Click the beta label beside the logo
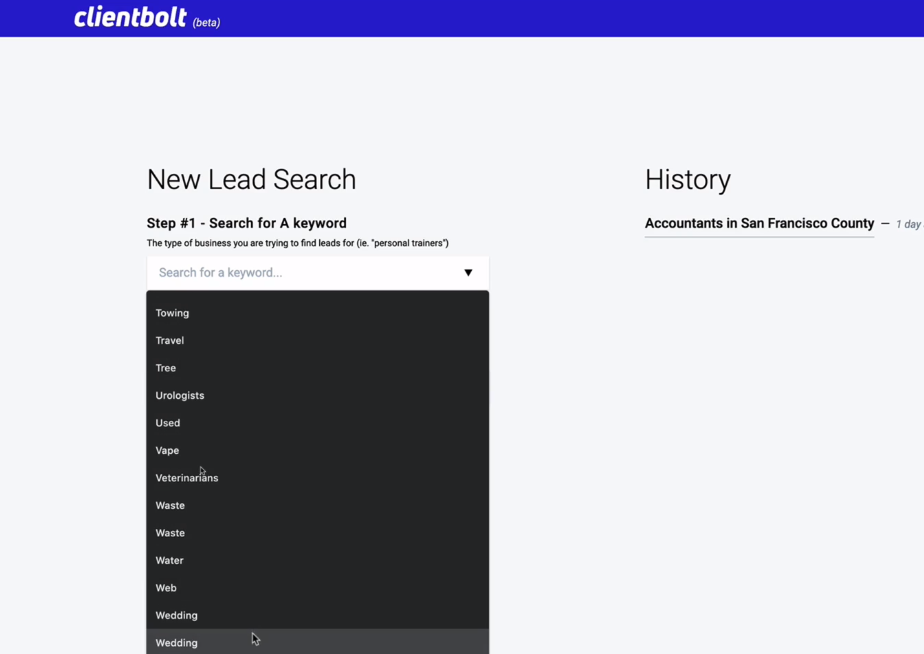The height and width of the screenshot is (654, 924). (x=206, y=22)
